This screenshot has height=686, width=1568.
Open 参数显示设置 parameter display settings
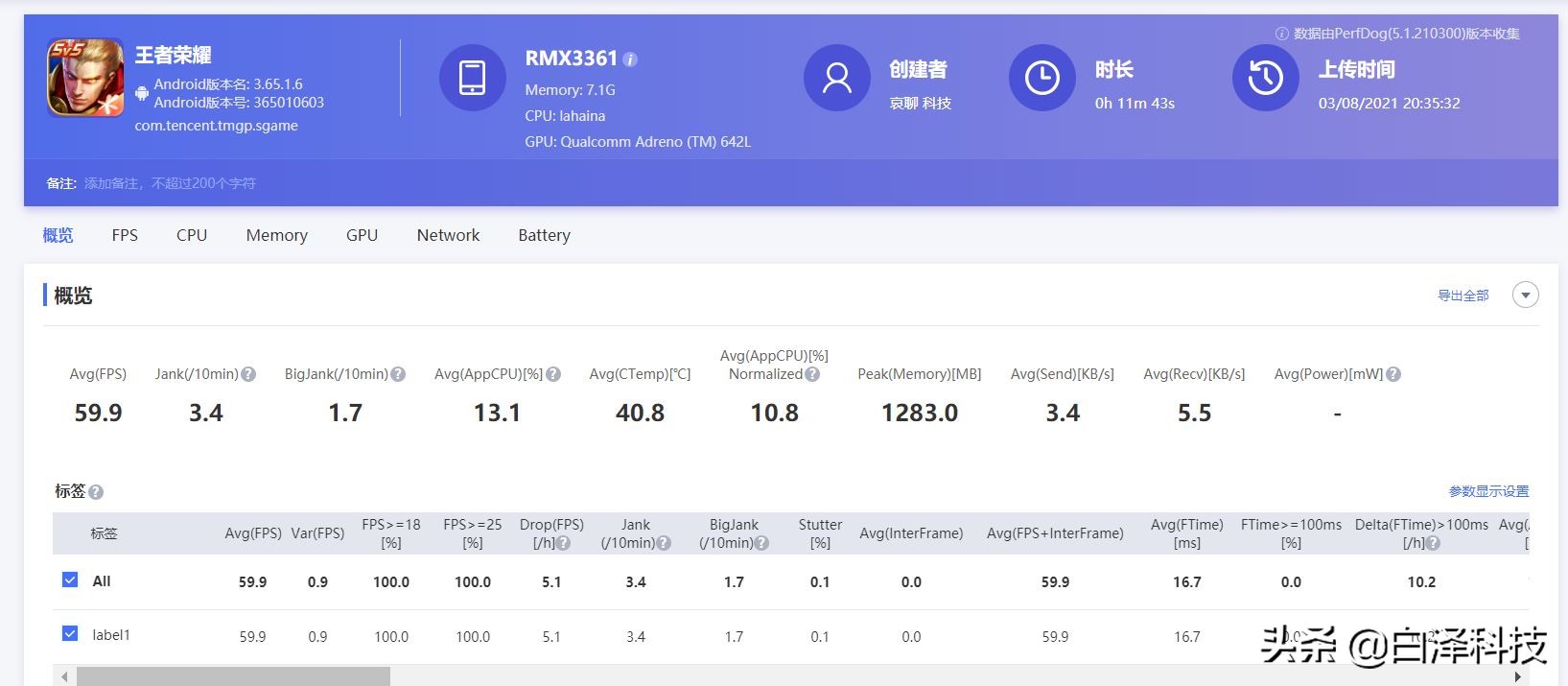[x=1488, y=491]
